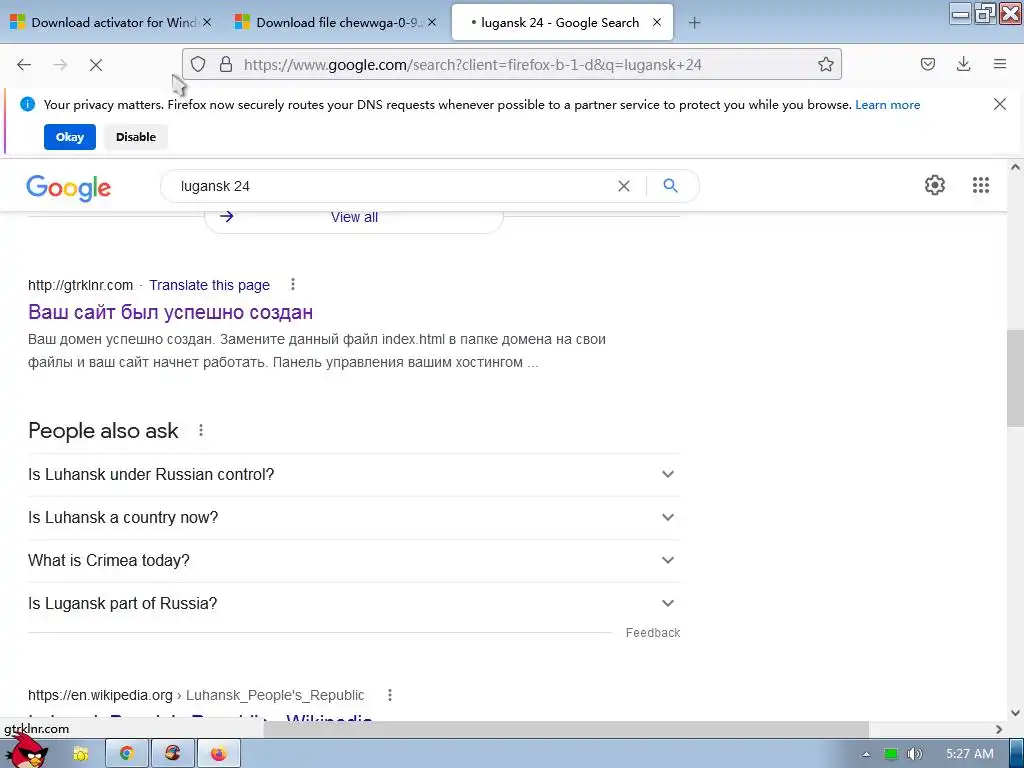
Task: Open People also ask options menu
Action: (x=201, y=430)
